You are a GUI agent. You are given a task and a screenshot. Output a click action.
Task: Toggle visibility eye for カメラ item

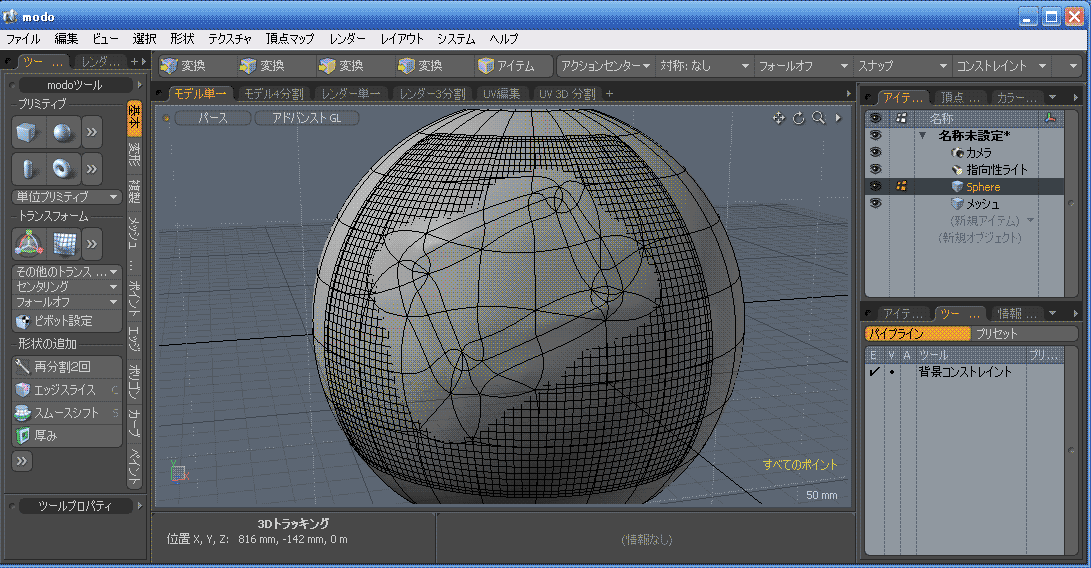(875, 153)
